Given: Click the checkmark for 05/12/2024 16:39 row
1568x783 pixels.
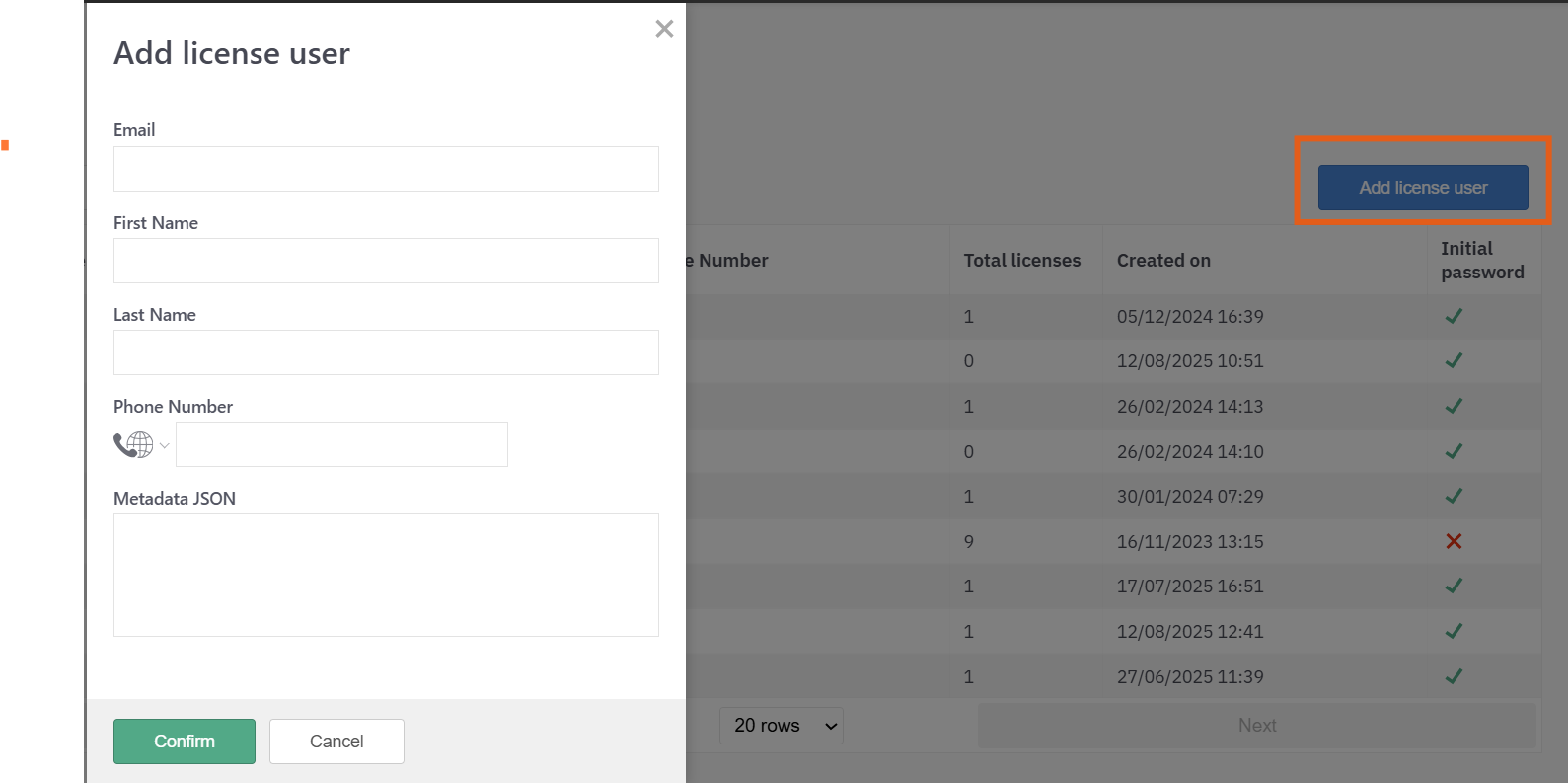Looking at the screenshot, I should coord(1454,316).
